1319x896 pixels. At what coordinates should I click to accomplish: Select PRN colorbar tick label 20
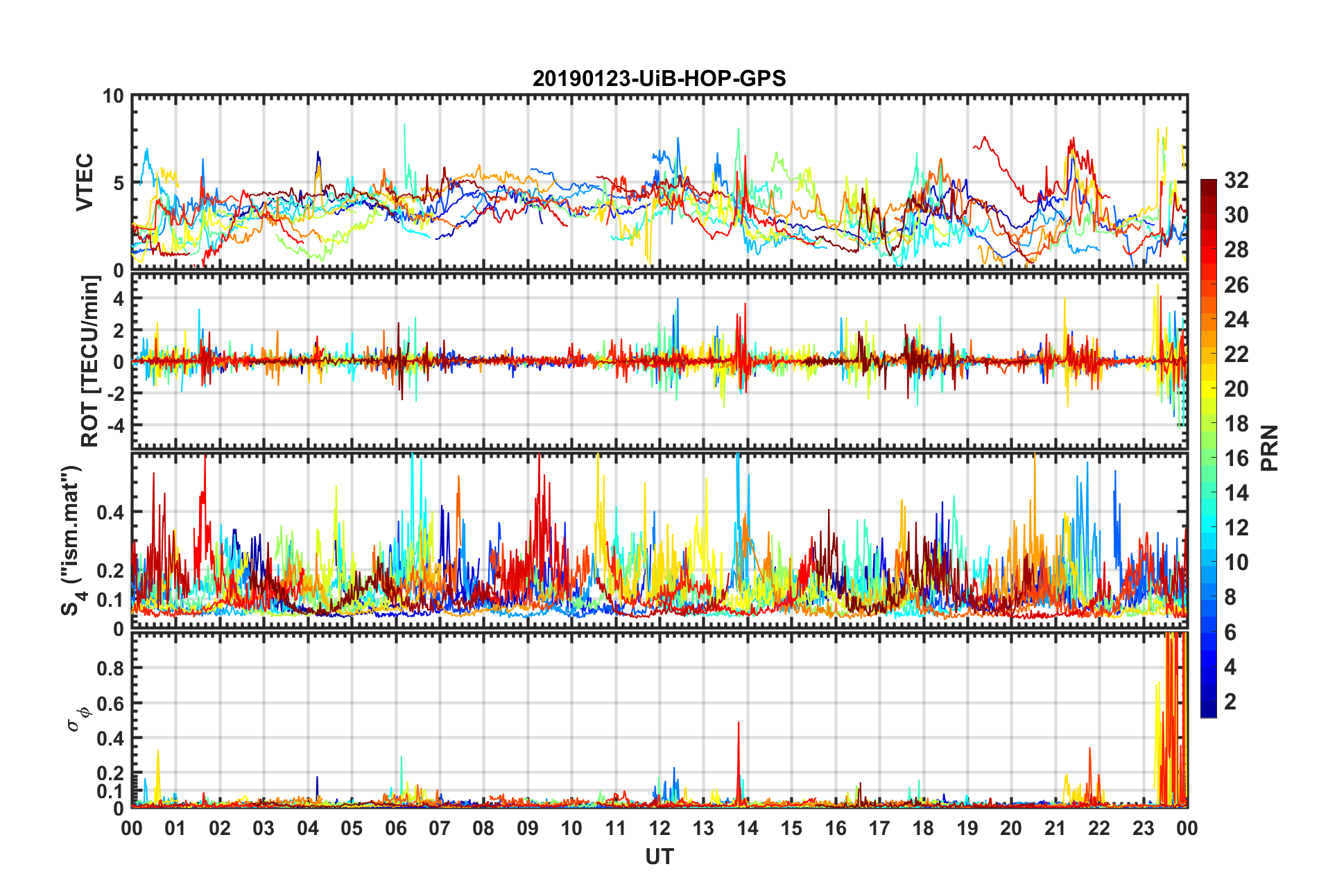[x=1236, y=388]
